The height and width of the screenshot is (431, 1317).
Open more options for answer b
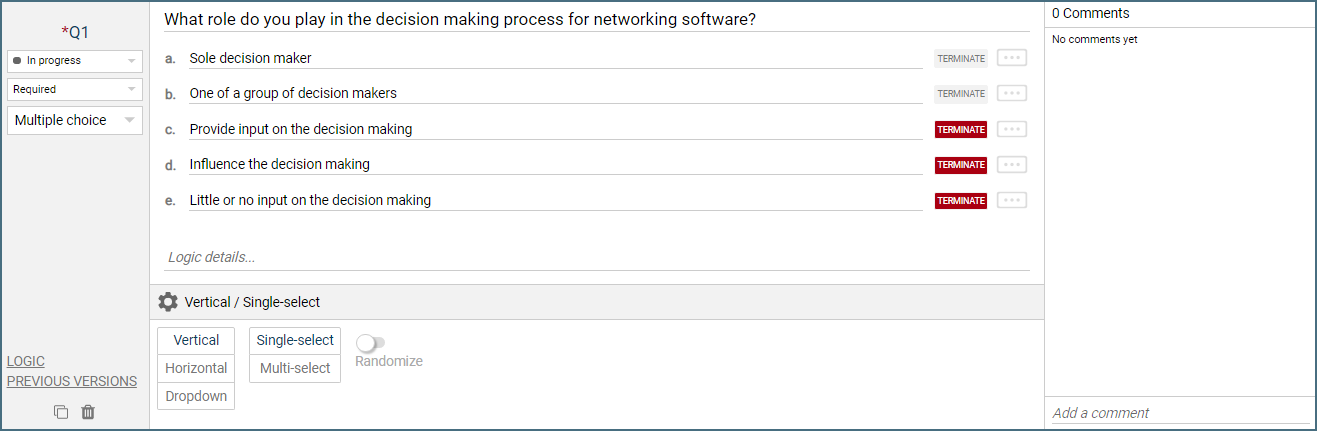point(1012,93)
